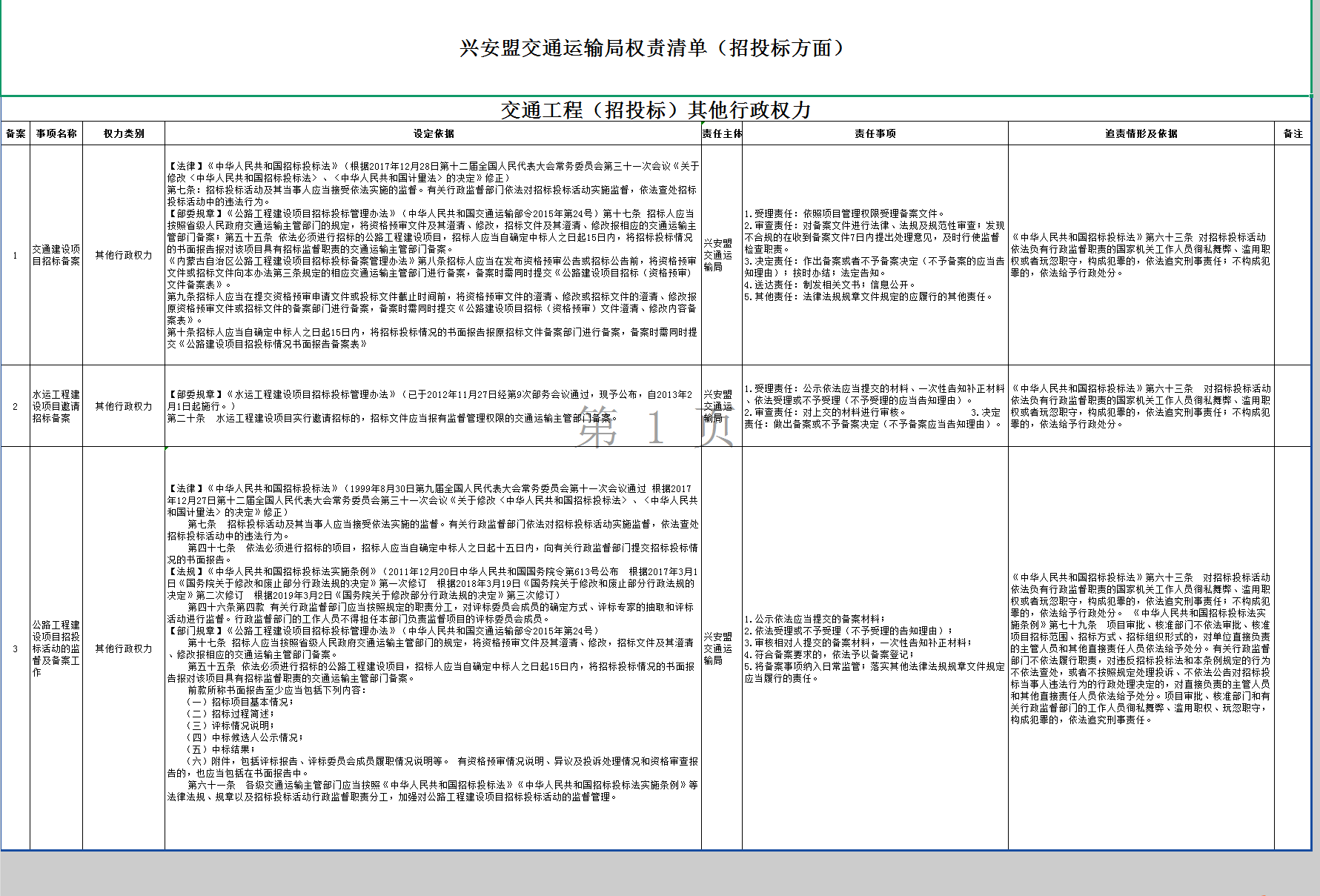The image size is (1320, 896).
Task: Select row 1 责任事项 cell starting with 受理责任
Action: tap(875, 255)
